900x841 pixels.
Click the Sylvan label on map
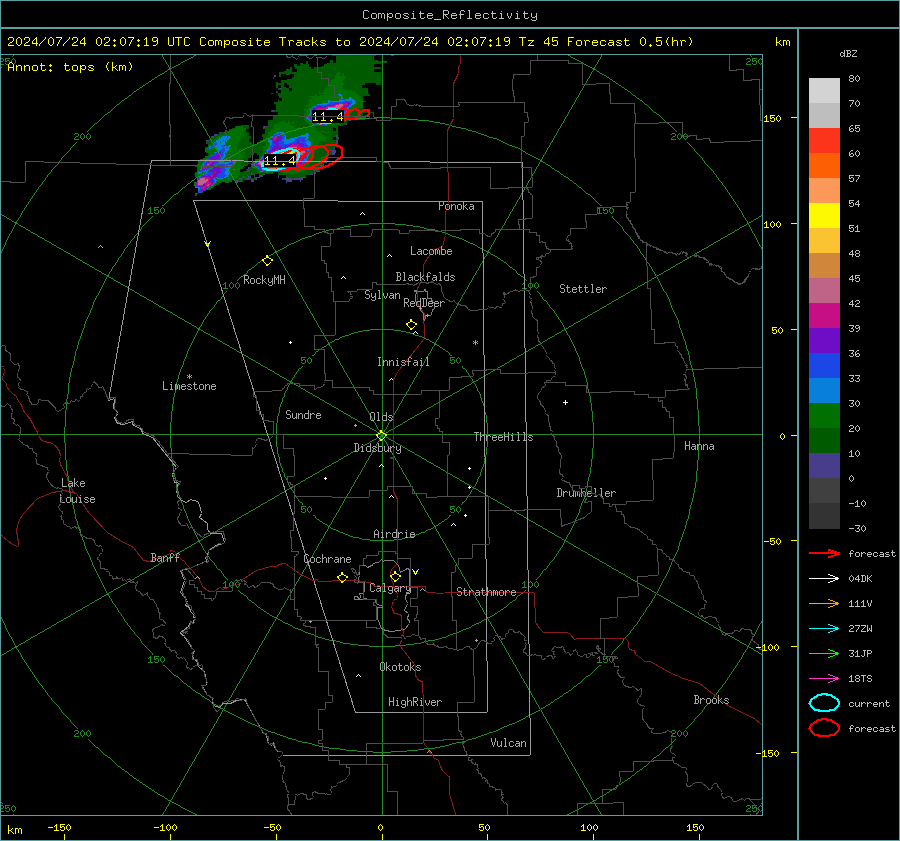click(382, 295)
